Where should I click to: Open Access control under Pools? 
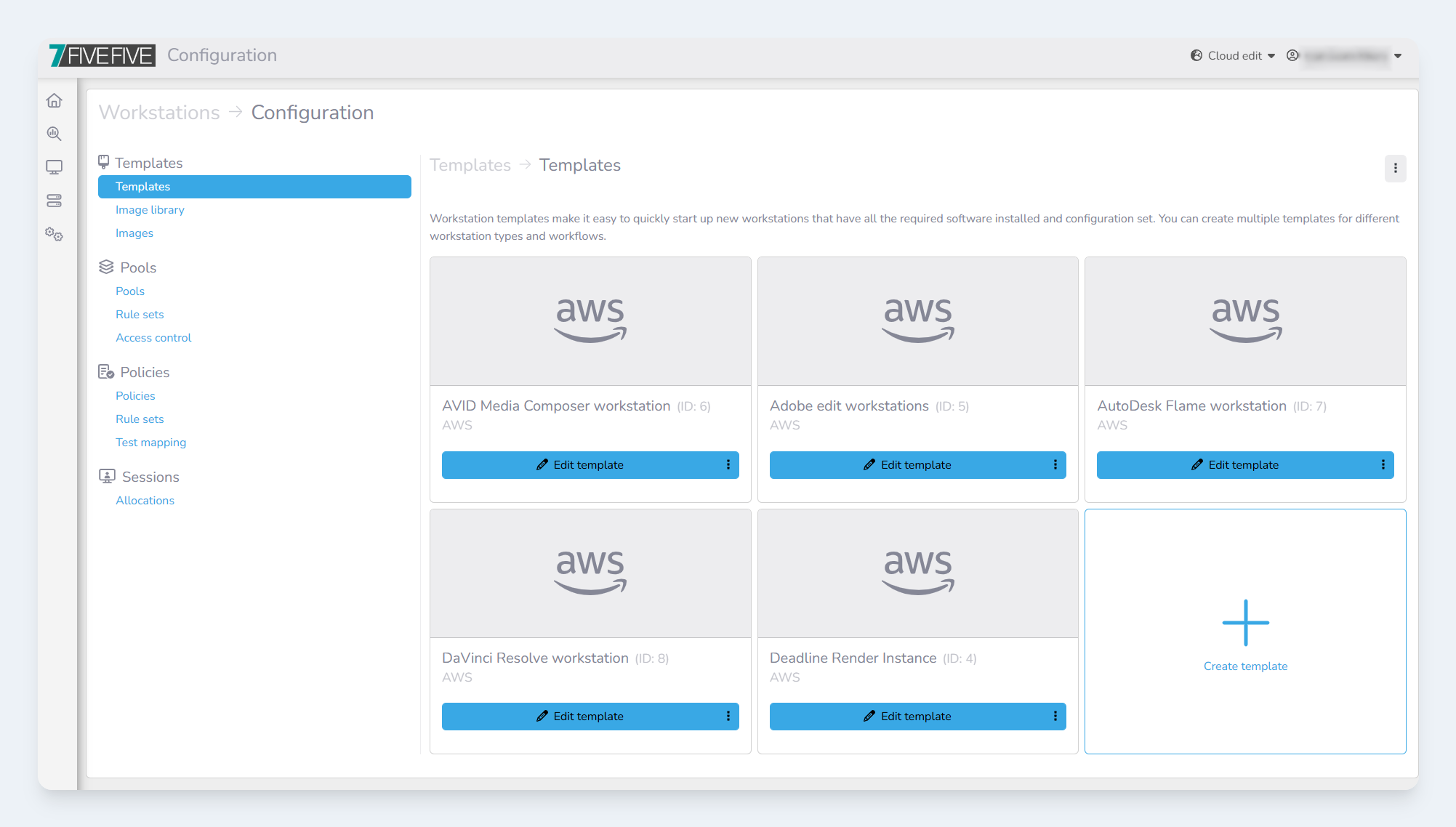point(153,338)
